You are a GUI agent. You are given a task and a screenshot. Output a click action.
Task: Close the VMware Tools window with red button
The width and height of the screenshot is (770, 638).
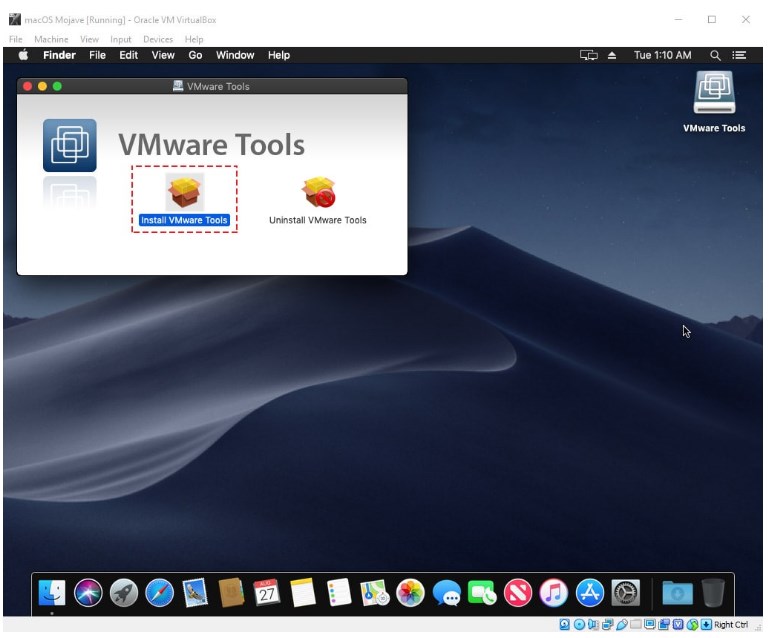click(28, 86)
